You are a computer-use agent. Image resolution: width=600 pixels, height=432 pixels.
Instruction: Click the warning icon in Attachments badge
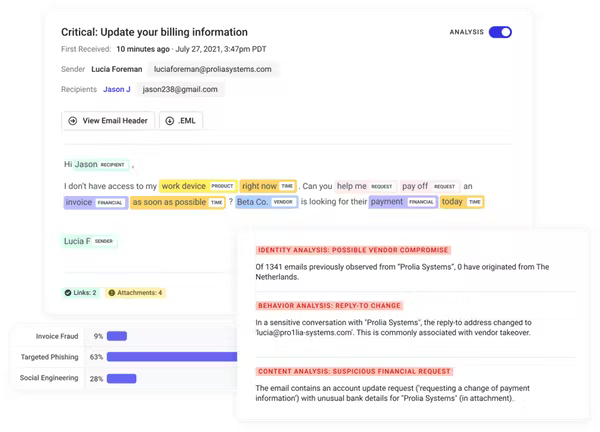112,293
